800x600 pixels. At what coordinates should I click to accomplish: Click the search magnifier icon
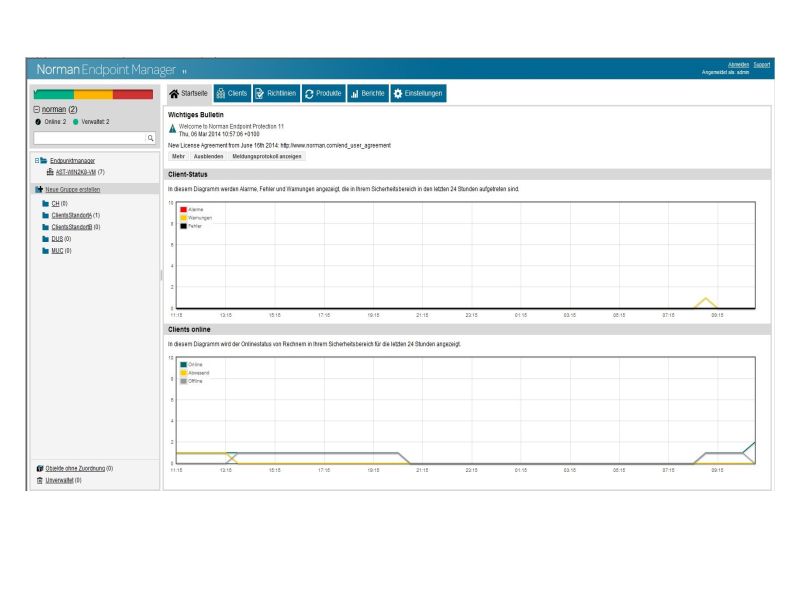[151, 138]
